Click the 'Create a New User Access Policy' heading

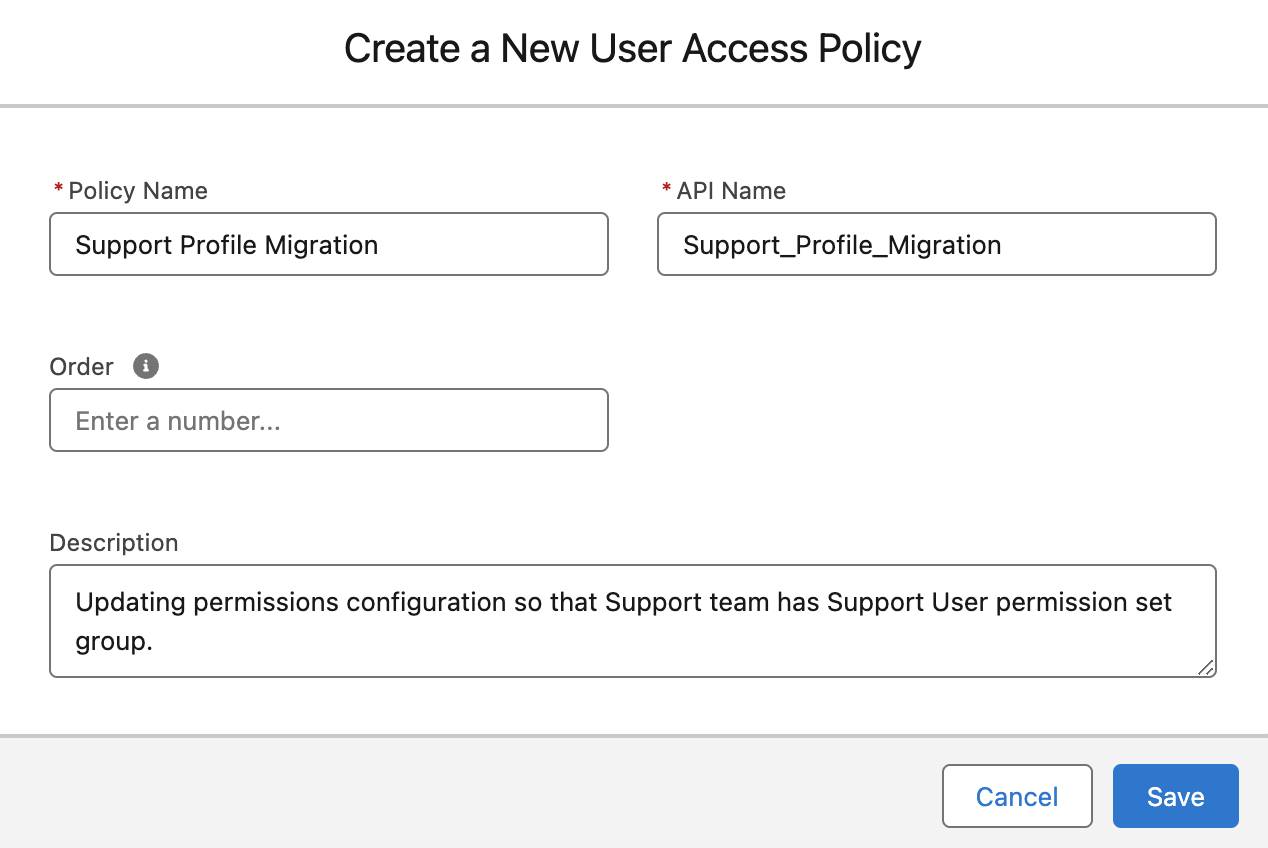[x=633, y=48]
